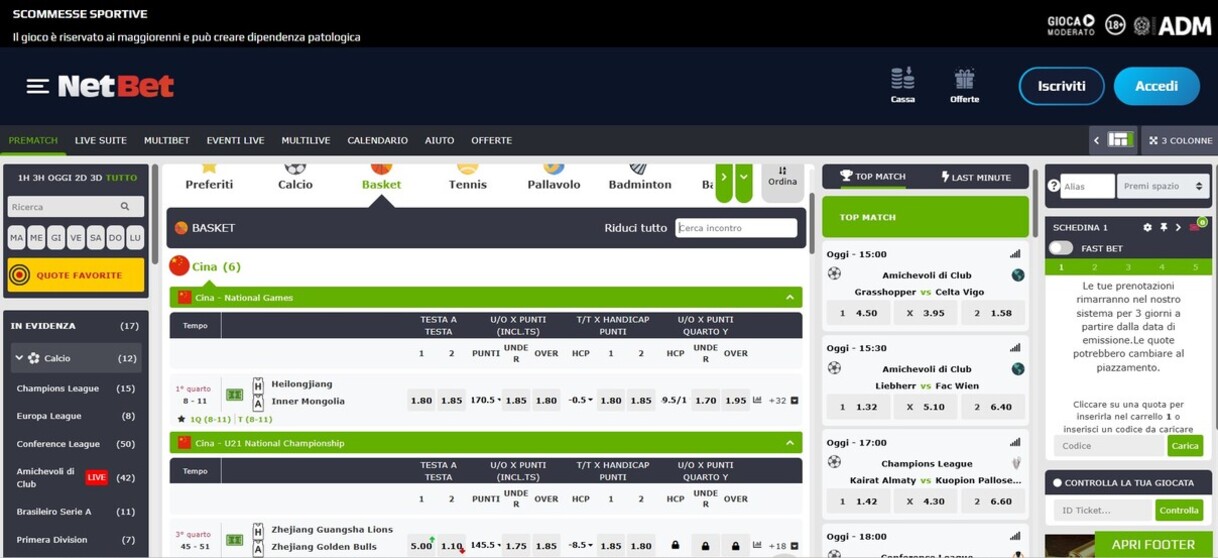The image size is (1218, 558).
Task: Open the Offerte gift icon
Action: point(964,79)
